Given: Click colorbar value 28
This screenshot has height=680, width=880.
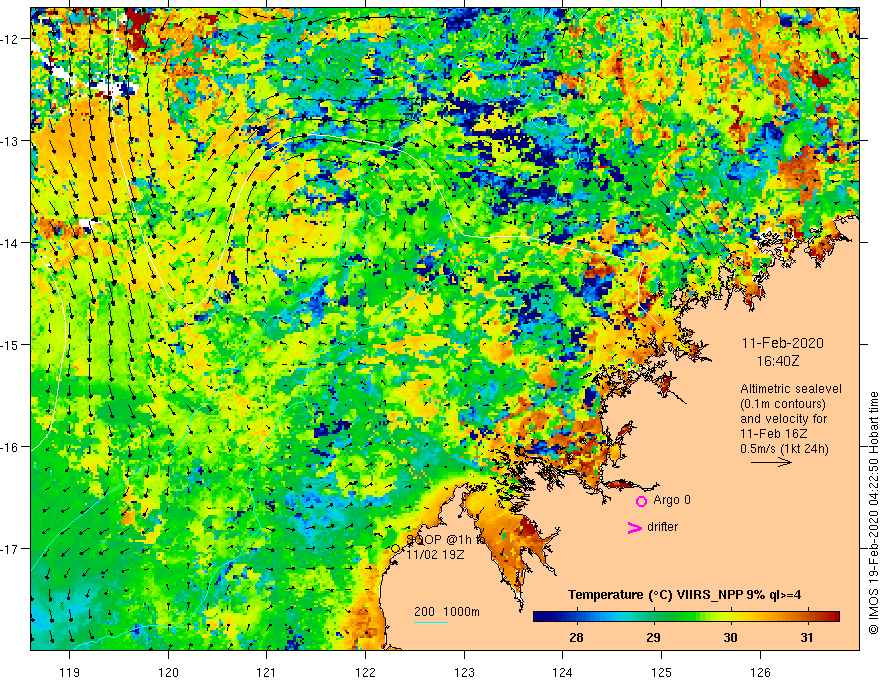Looking at the screenshot, I should pyautogui.click(x=576, y=638).
